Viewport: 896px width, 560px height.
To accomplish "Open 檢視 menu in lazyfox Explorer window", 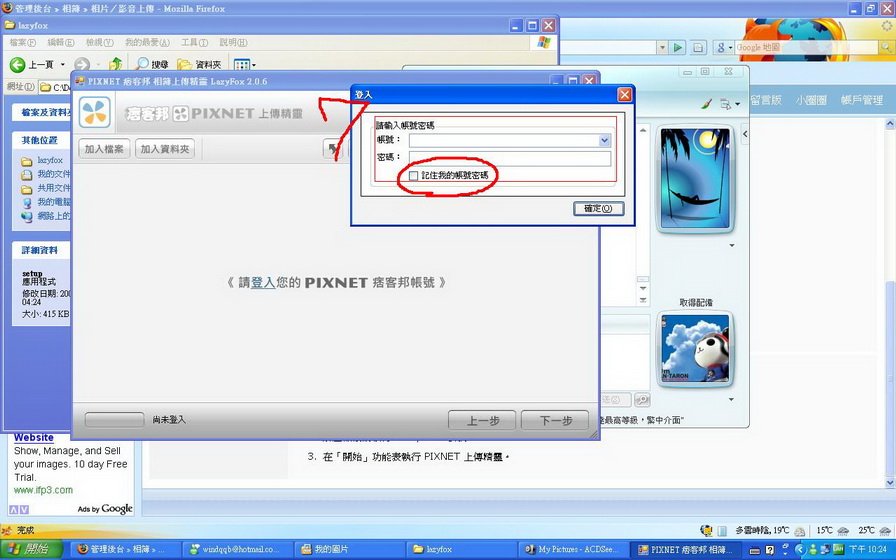I will tap(99, 42).
